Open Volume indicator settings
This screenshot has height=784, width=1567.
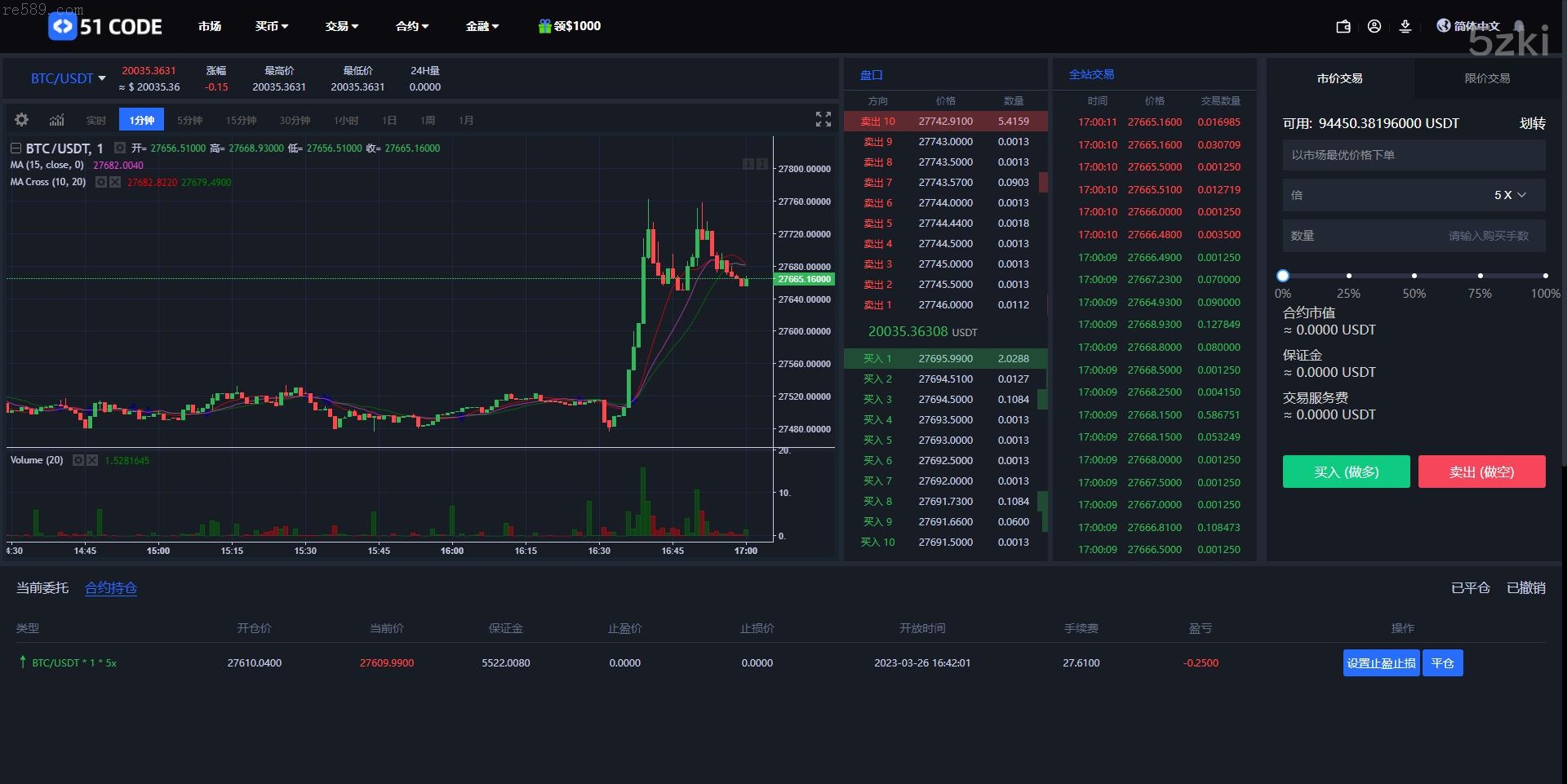pos(78,460)
